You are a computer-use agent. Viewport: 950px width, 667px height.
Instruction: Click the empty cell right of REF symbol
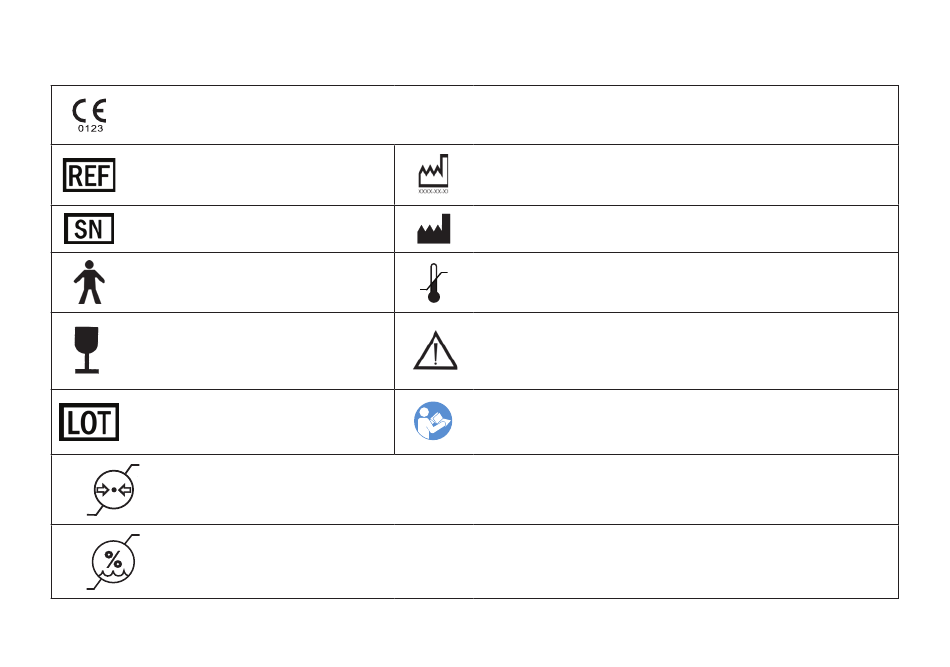tap(250, 175)
